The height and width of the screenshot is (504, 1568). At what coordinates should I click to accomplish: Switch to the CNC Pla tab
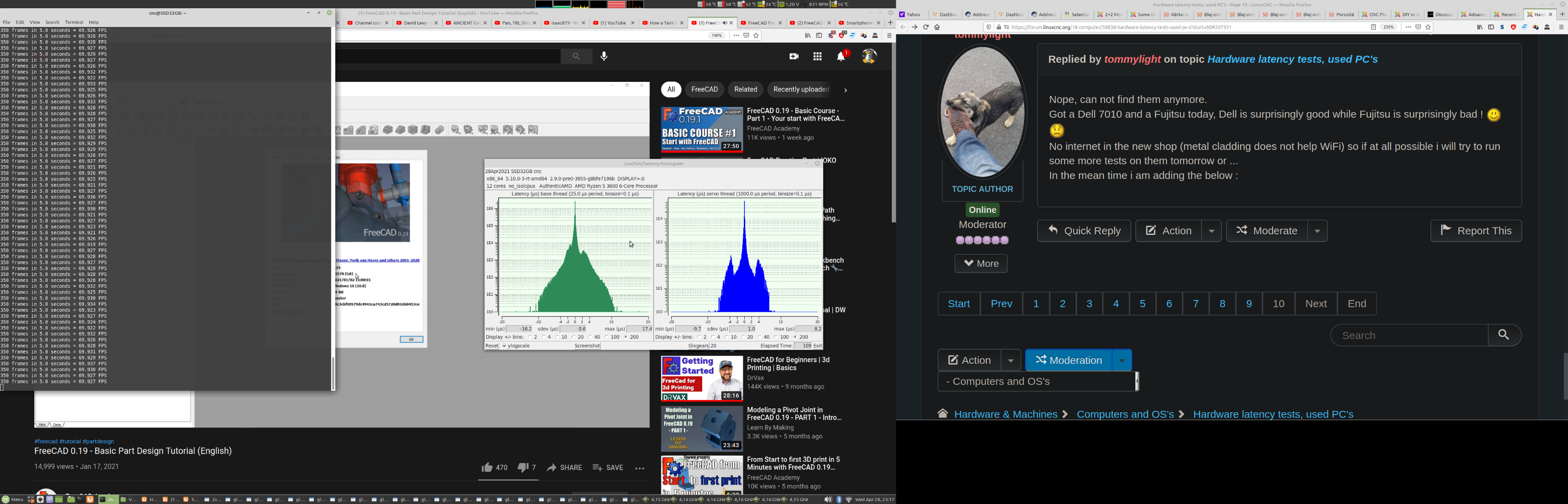coord(1374,15)
